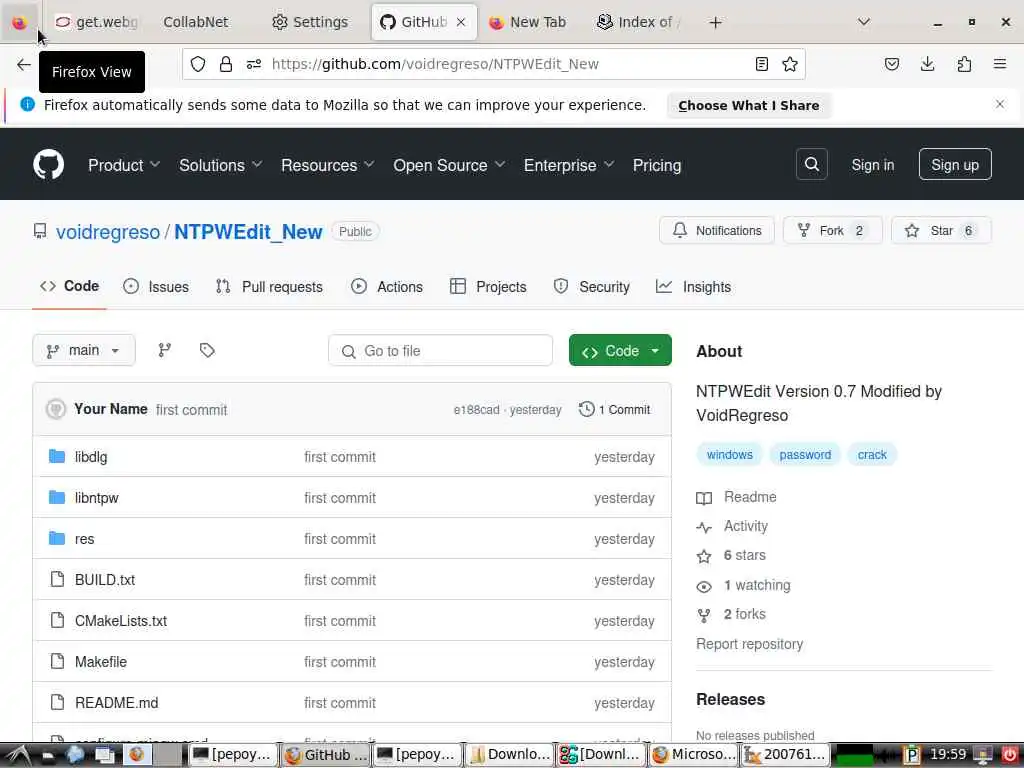Expand the Enterprise menu
This screenshot has width=1024, height=768.
point(568,165)
